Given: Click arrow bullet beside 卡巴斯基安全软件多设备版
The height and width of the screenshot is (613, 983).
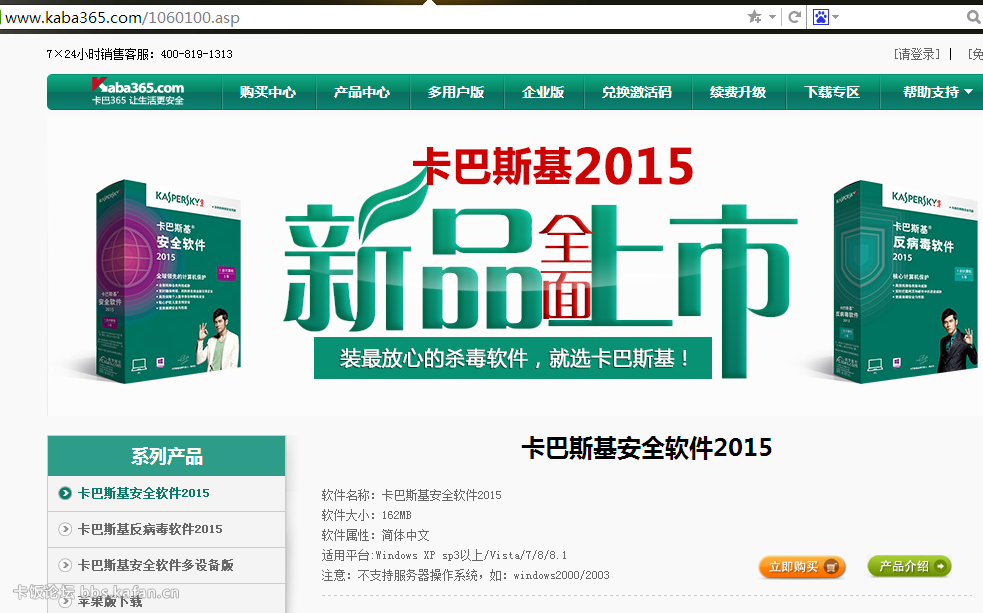Looking at the screenshot, I should 65,565.
